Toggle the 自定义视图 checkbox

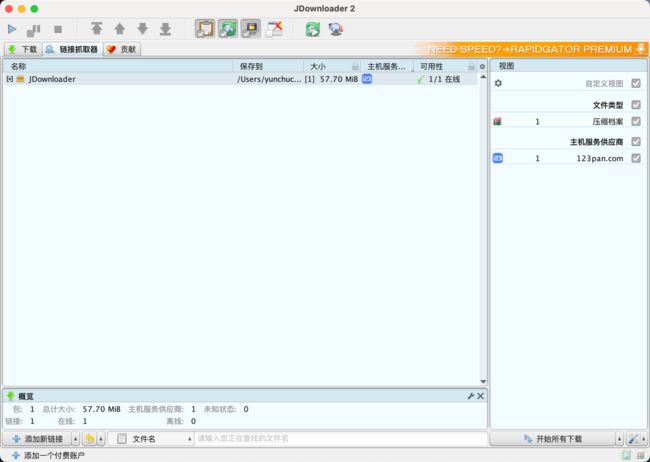tap(635, 83)
